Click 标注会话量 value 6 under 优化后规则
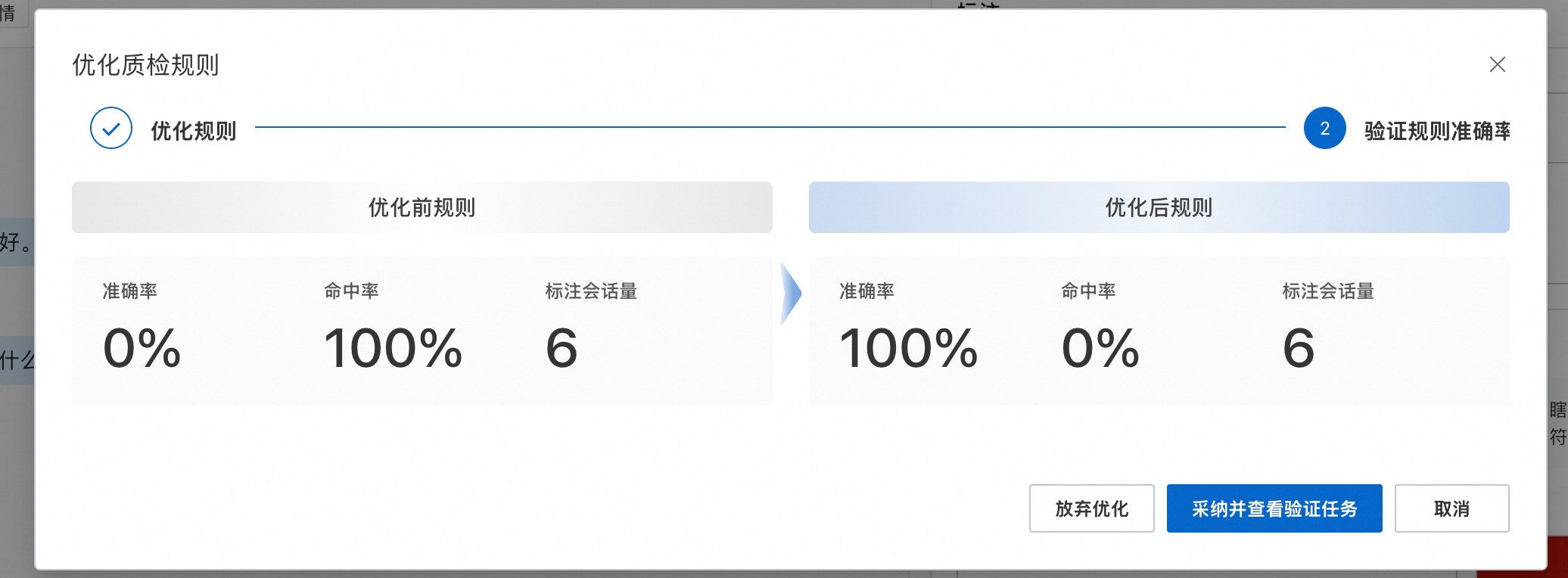The height and width of the screenshot is (578, 1568). point(1299,348)
